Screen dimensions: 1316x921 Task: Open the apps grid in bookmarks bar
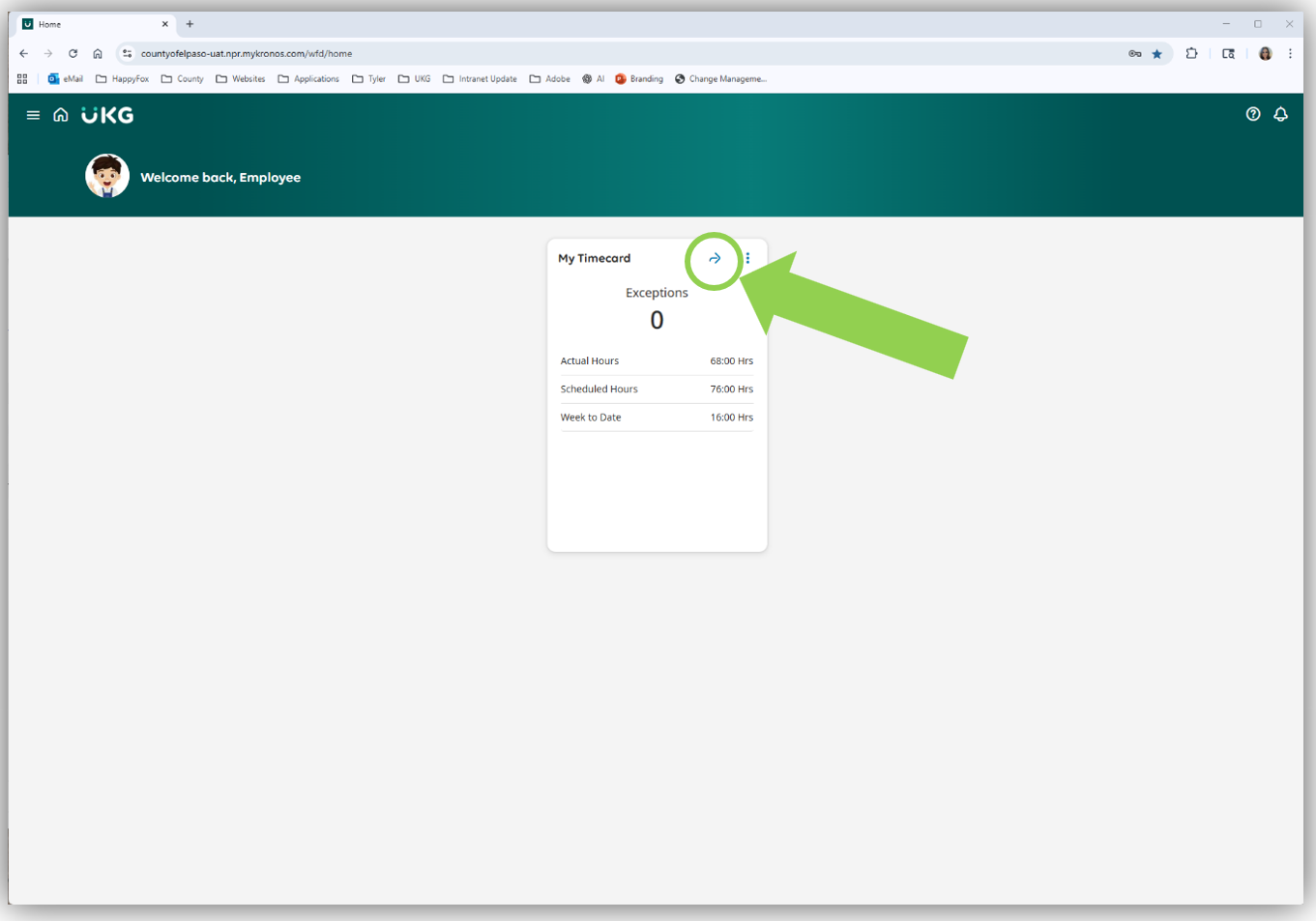tap(22, 79)
